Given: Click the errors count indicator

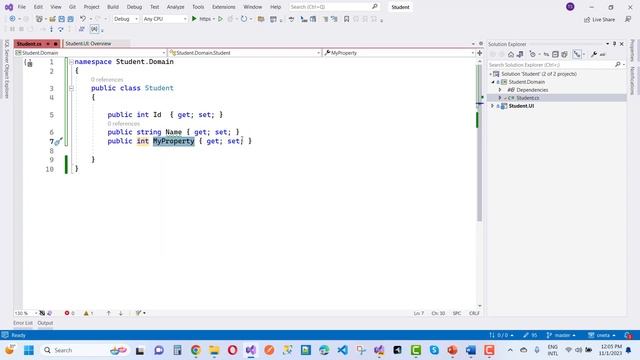Looking at the screenshot, I should (69, 313).
